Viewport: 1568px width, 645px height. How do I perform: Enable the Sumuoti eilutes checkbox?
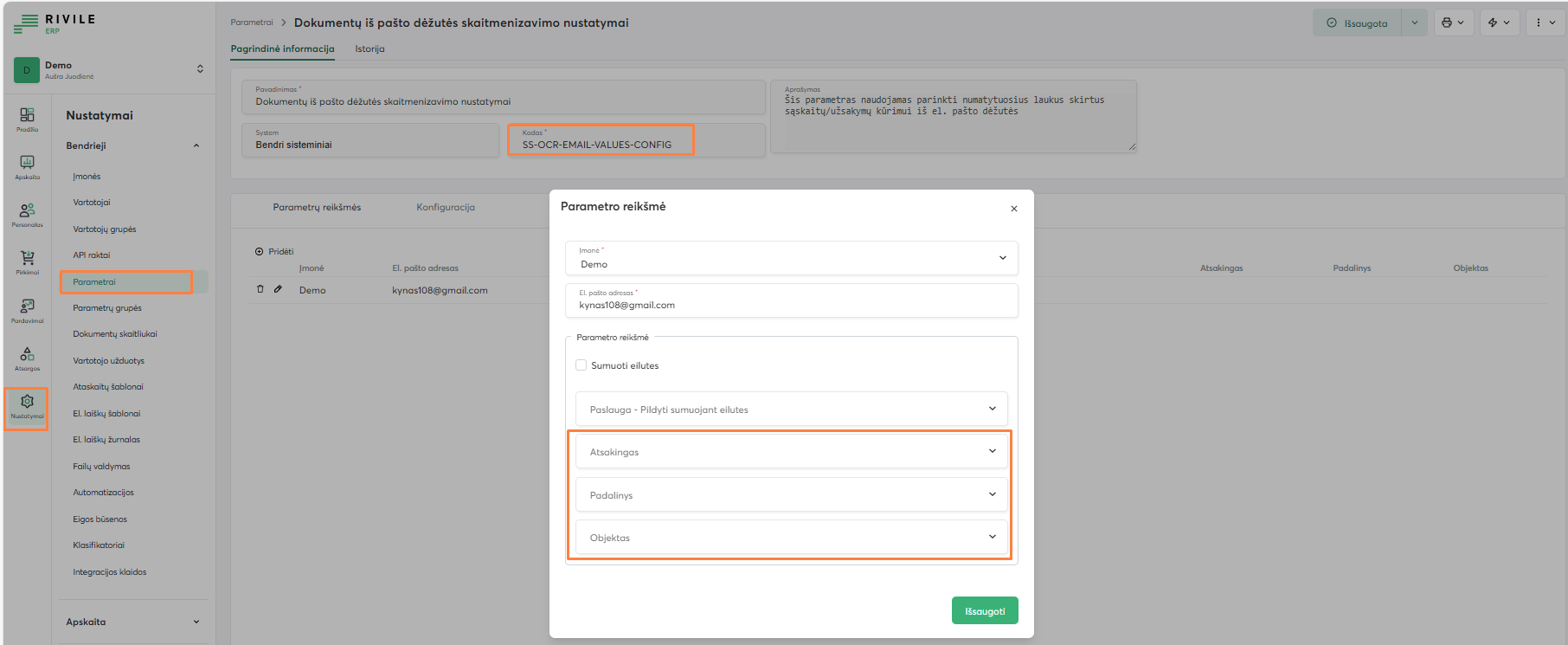pyautogui.click(x=582, y=365)
